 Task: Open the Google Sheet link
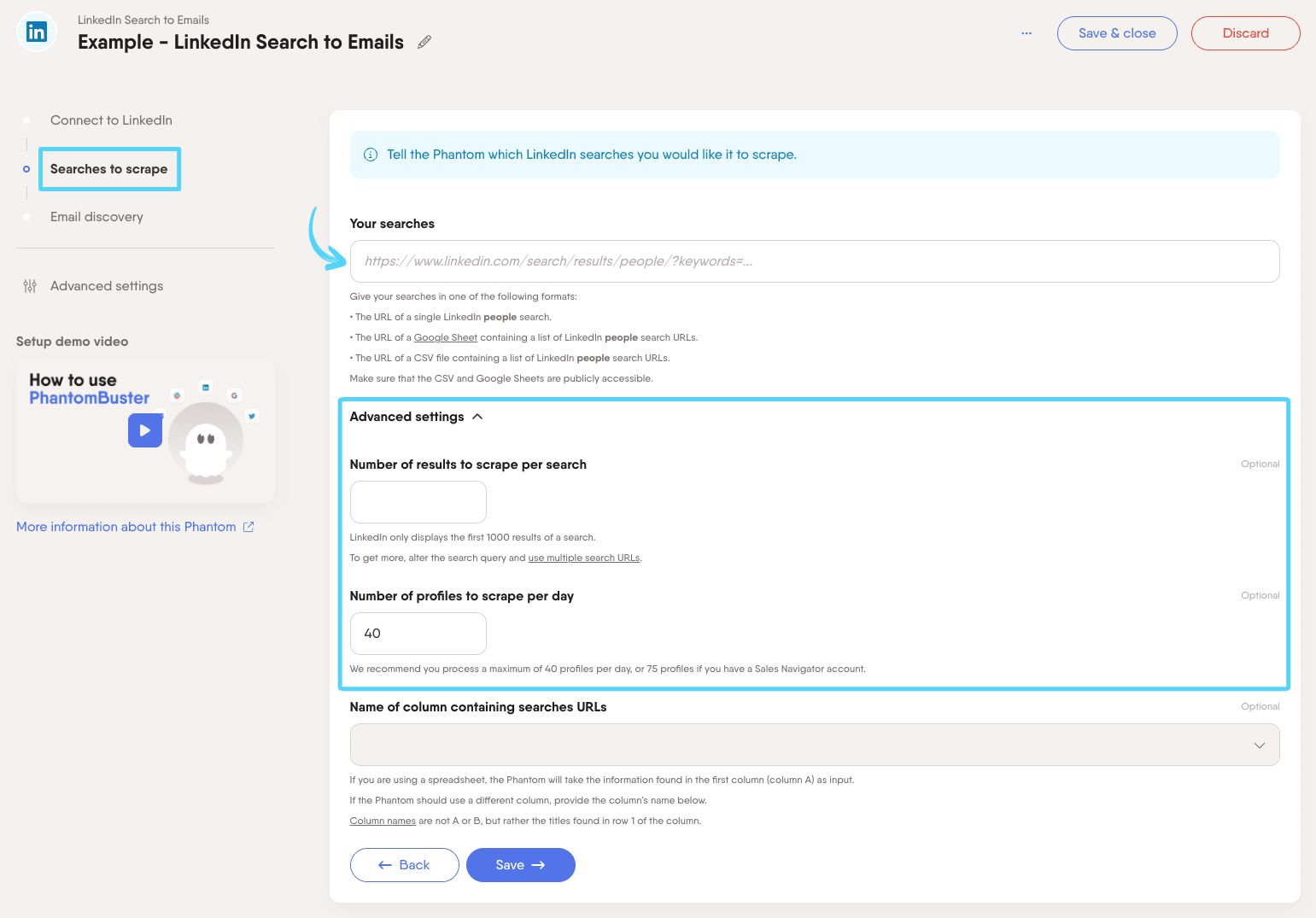[x=445, y=337]
